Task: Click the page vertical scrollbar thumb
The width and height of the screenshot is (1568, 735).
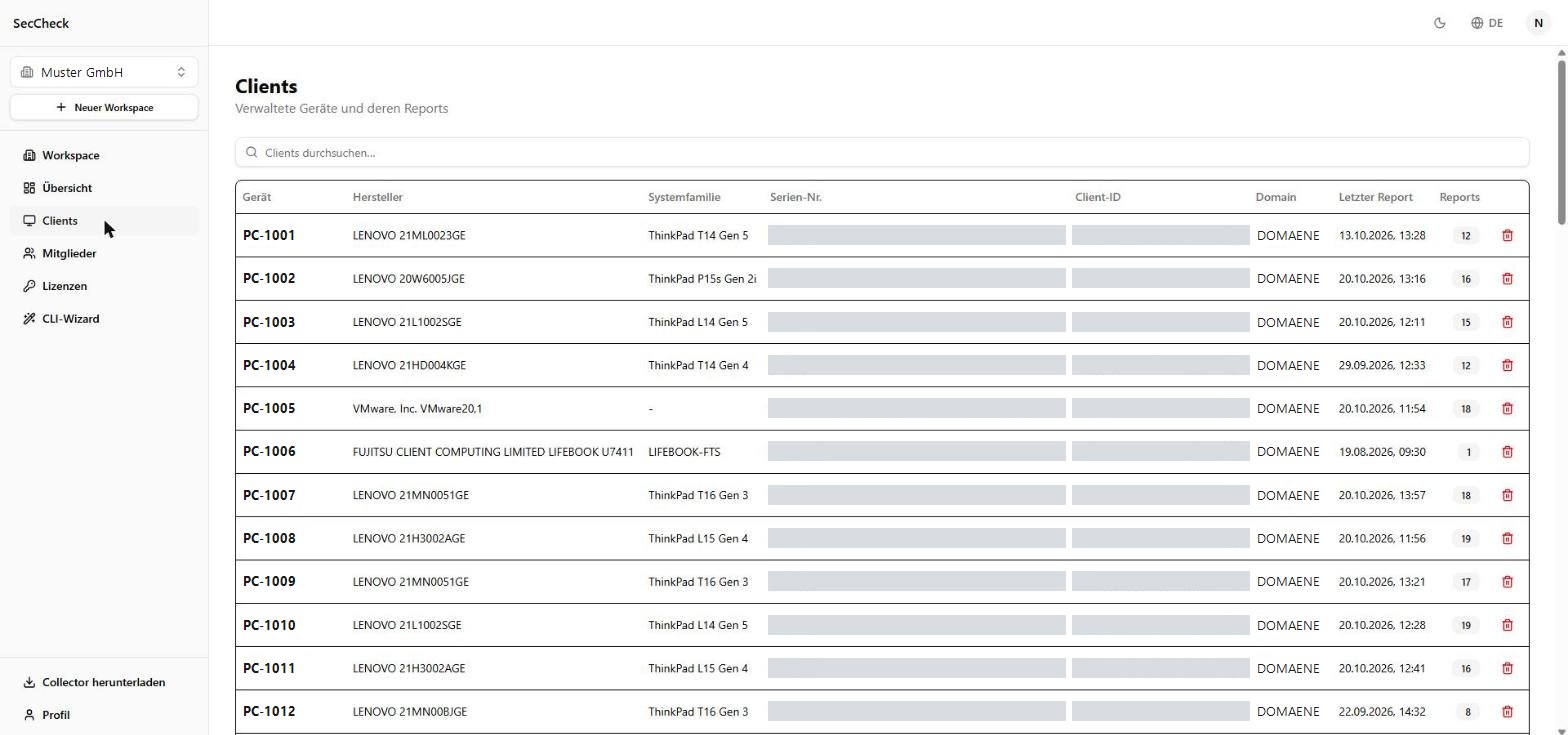Action: click(1561, 142)
